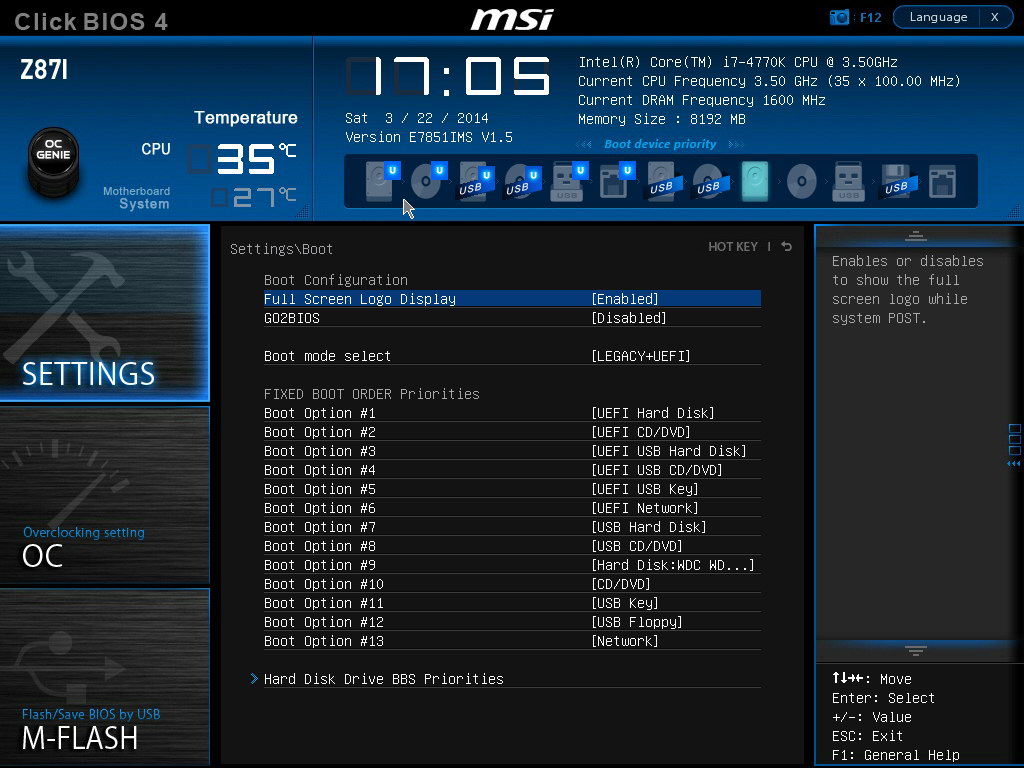
Task: Expand Hard Disk Drive BBS Priorities submenu
Action: click(383, 679)
